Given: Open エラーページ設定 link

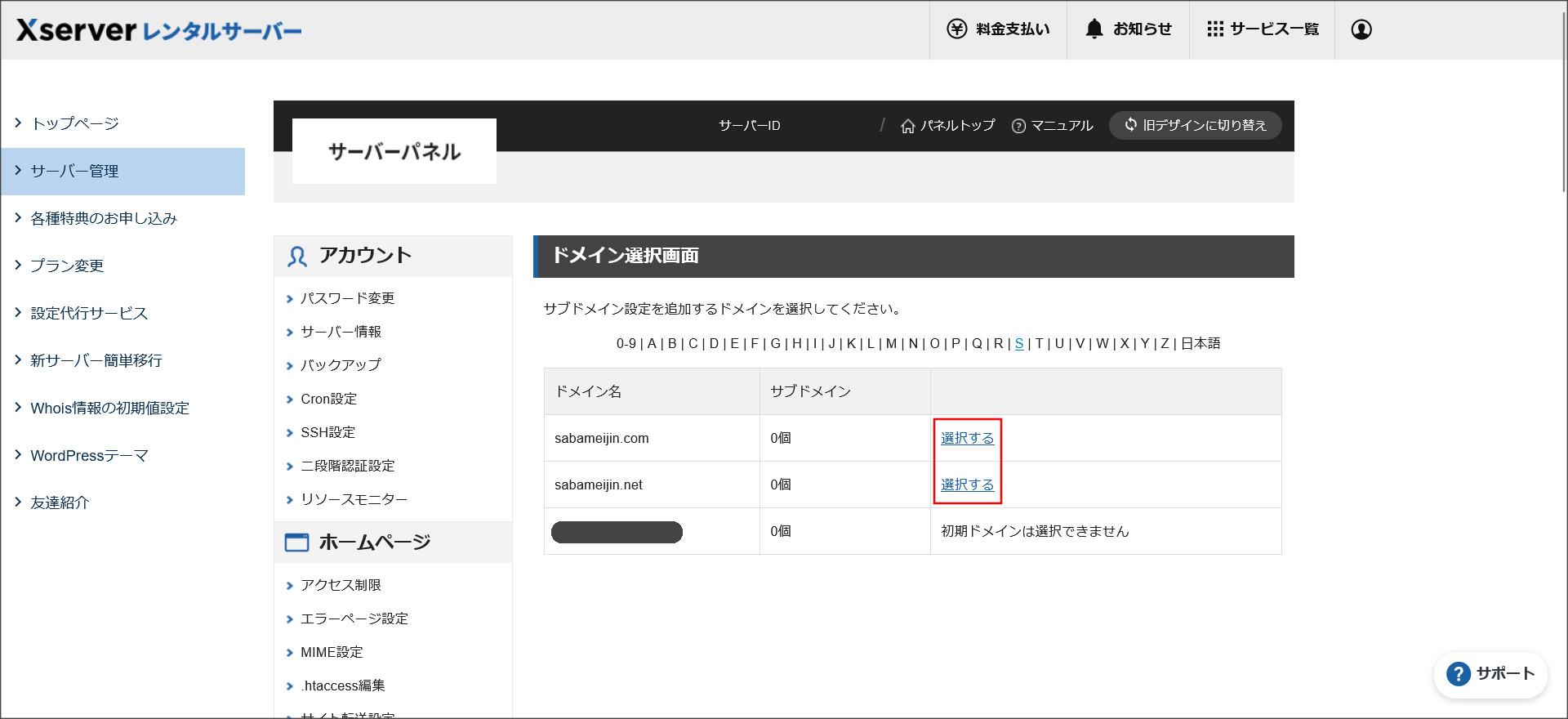Looking at the screenshot, I should coord(354,619).
